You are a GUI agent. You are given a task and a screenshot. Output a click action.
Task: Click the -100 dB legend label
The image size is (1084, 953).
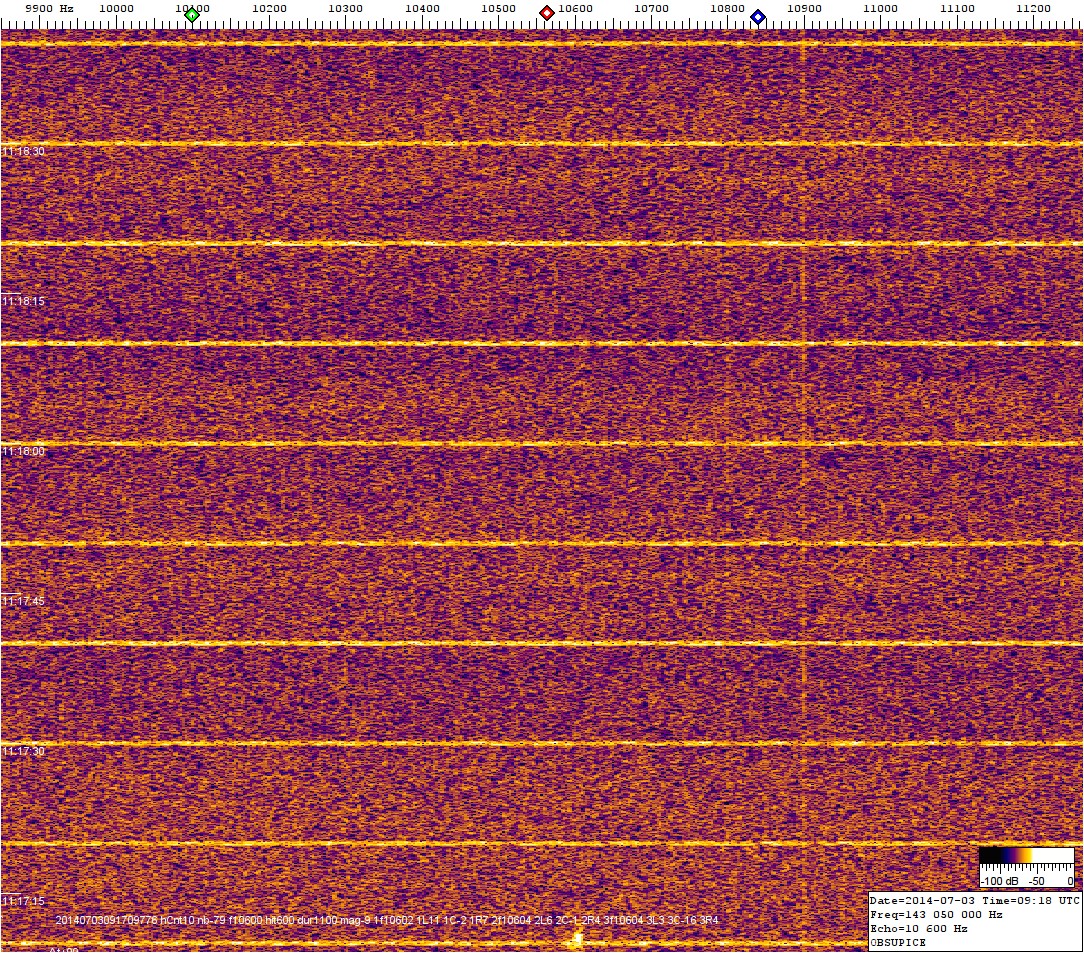[998, 881]
